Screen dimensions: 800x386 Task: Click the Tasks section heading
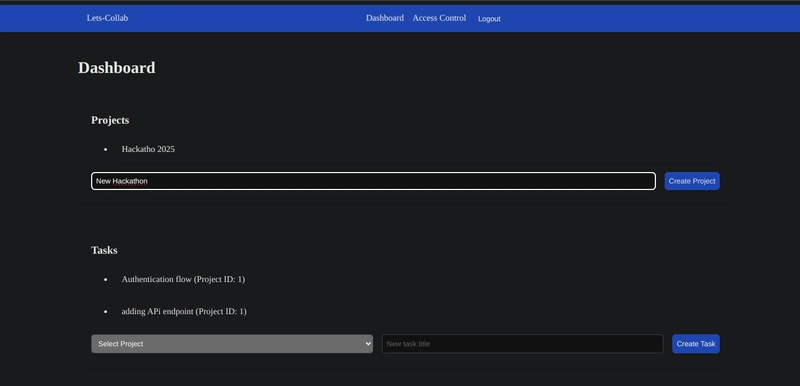(x=105, y=250)
